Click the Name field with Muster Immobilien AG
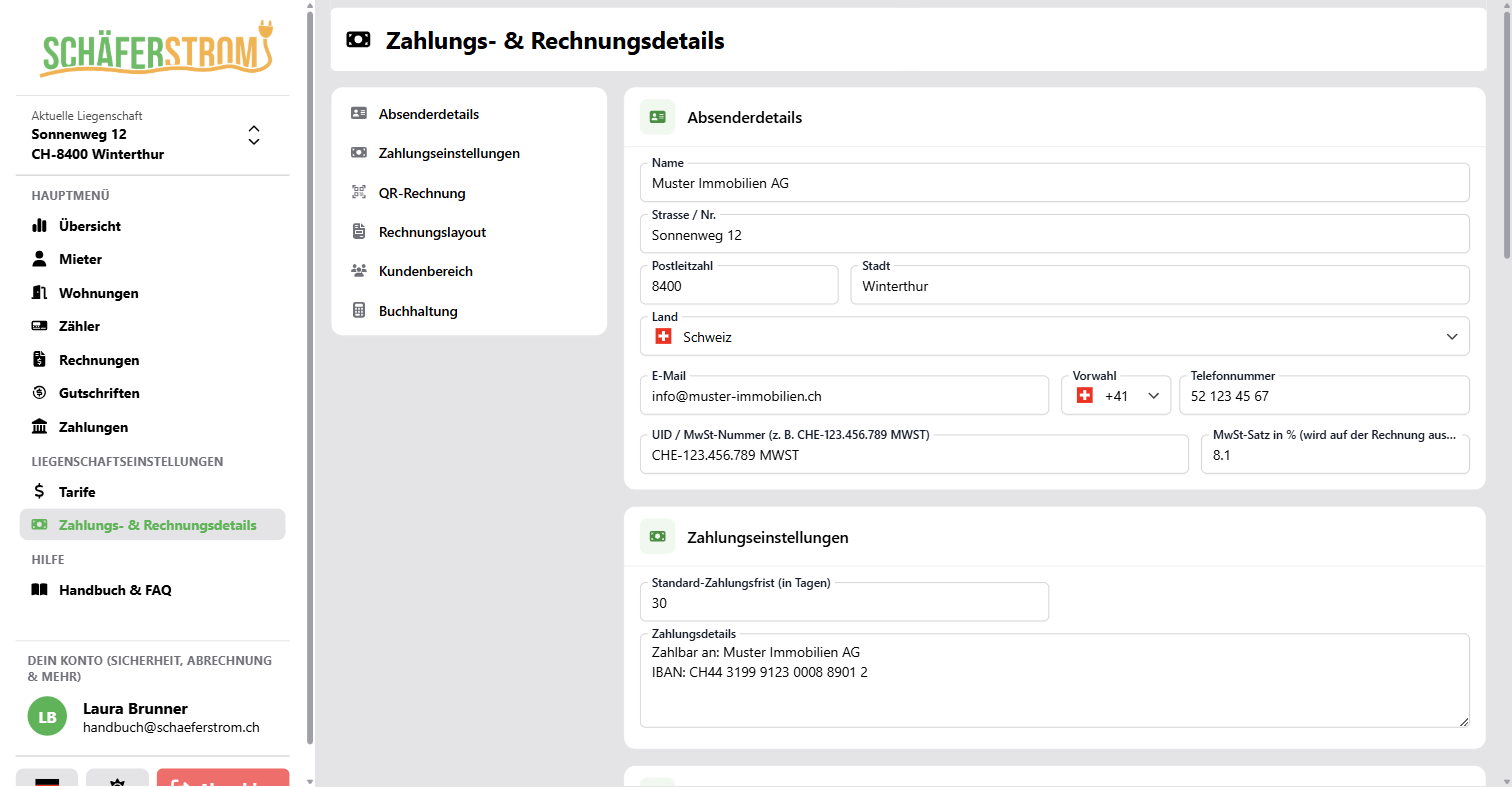1512x787 pixels. click(1055, 183)
